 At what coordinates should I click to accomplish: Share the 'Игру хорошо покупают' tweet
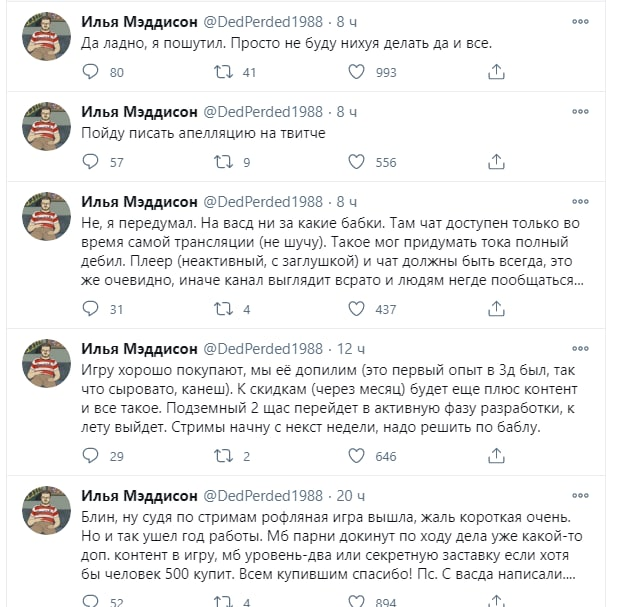pos(496,456)
